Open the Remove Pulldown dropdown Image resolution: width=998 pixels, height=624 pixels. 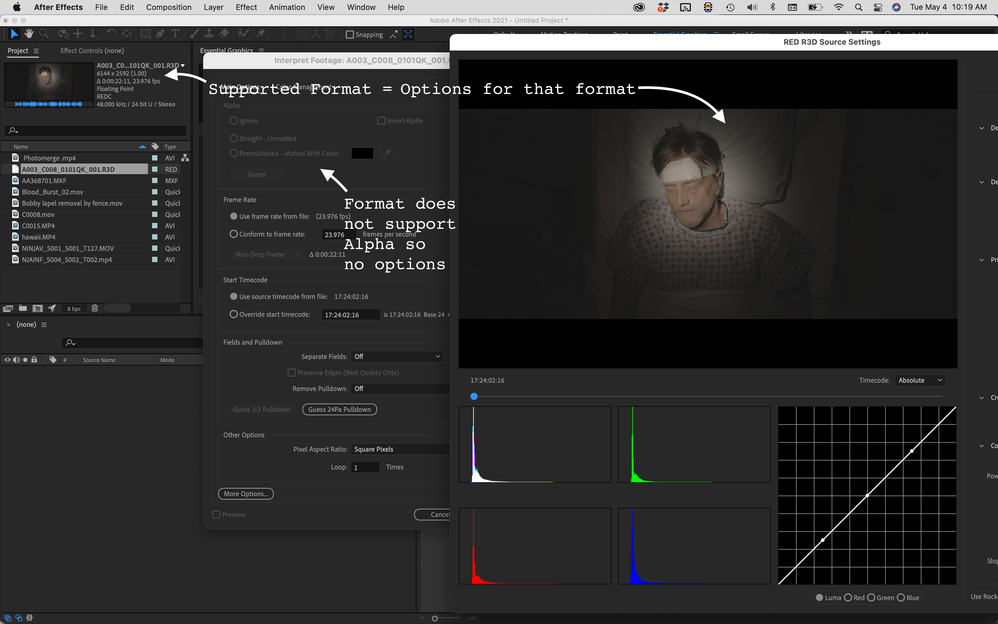(400, 388)
